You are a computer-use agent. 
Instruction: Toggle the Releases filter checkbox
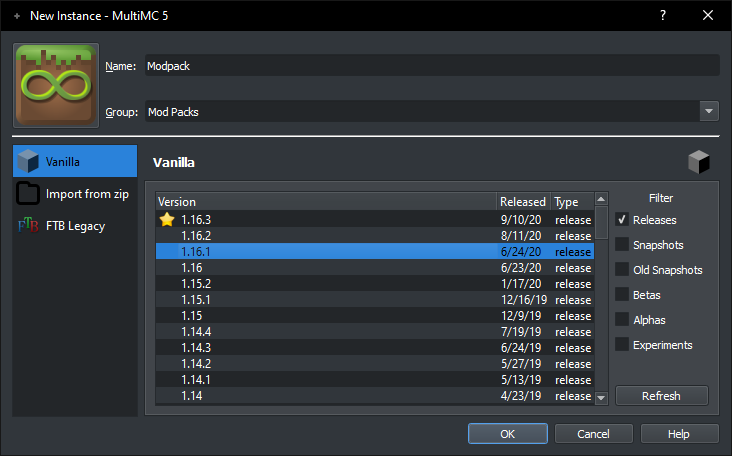tap(622, 219)
